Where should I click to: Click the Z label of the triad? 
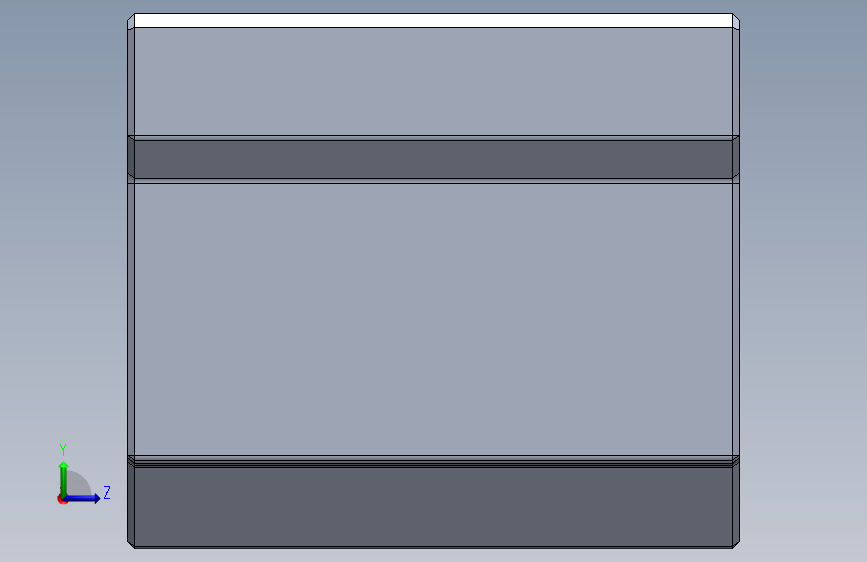click(x=107, y=492)
